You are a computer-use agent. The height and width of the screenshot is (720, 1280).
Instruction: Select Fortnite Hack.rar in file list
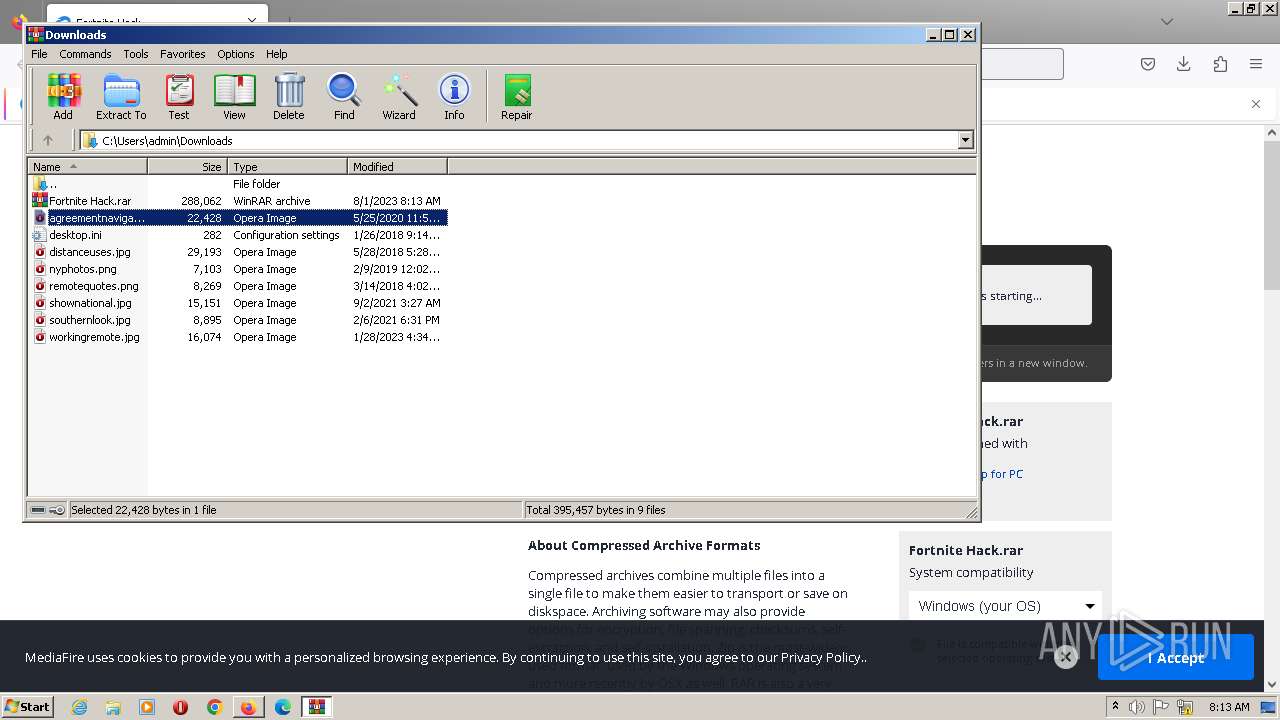click(x=238, y=201)
